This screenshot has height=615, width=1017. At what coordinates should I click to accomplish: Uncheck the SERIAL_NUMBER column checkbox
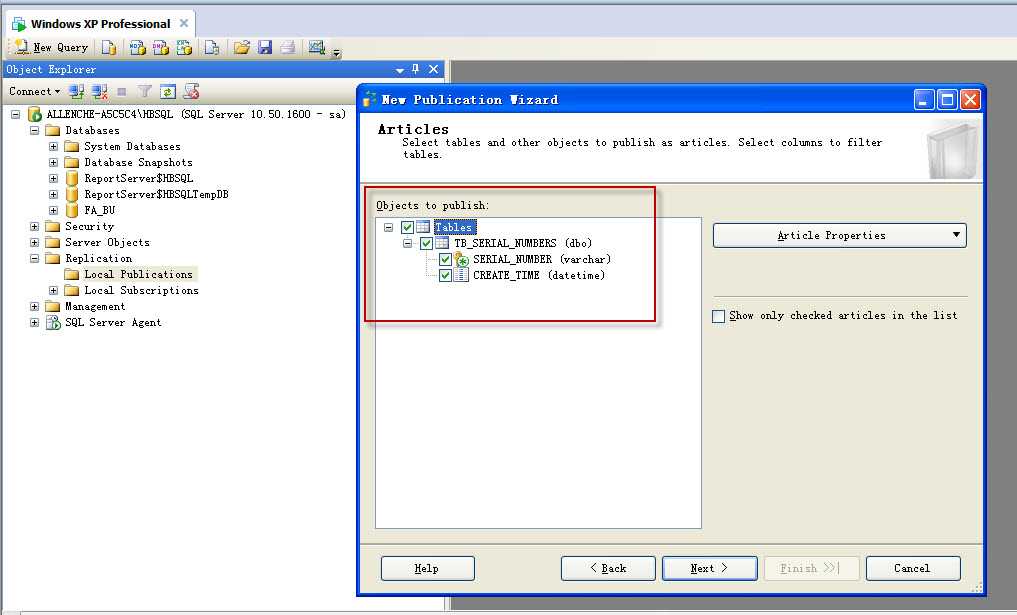[x=445, y=259]
